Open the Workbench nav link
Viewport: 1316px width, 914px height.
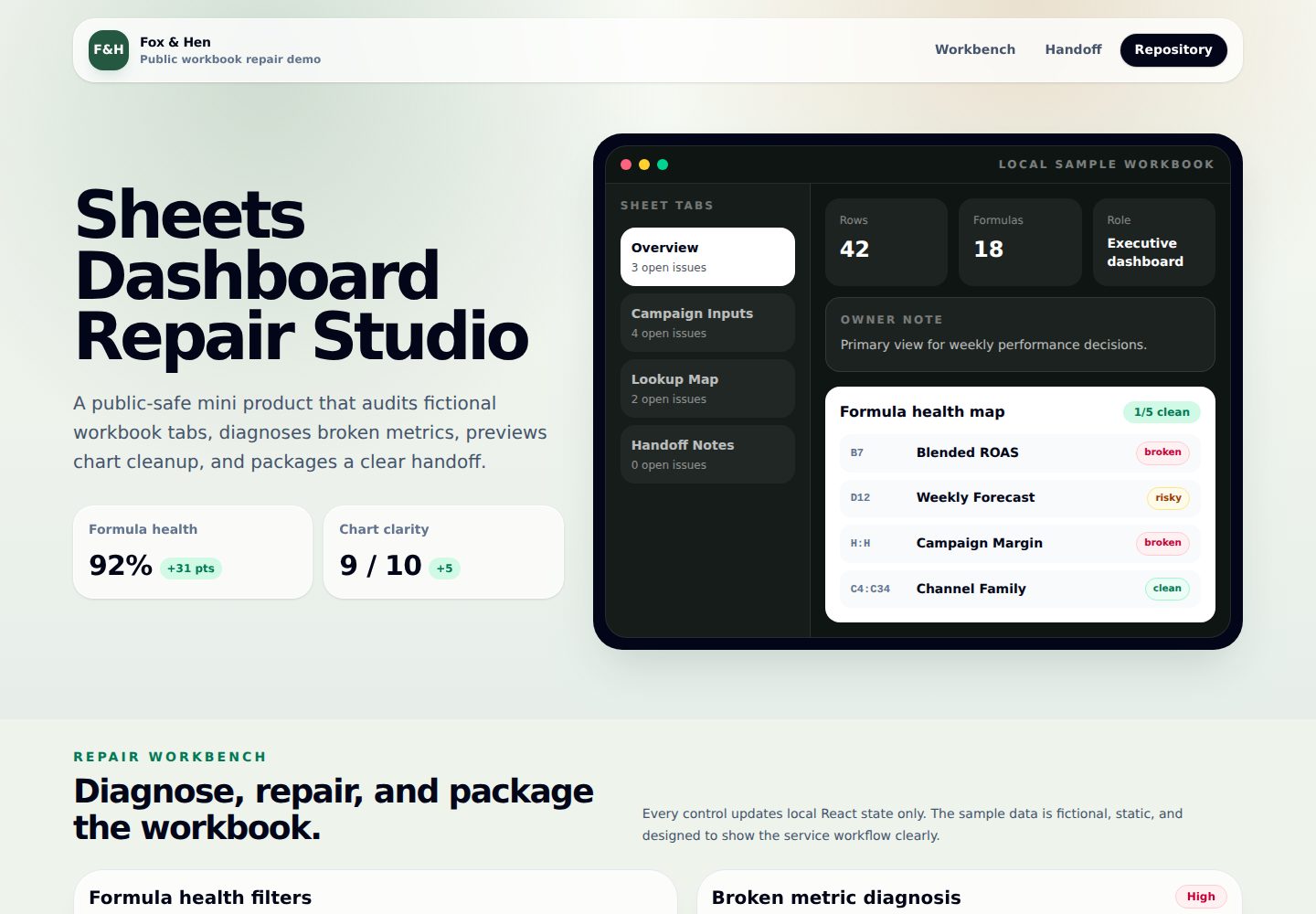(x=974, y=50)
